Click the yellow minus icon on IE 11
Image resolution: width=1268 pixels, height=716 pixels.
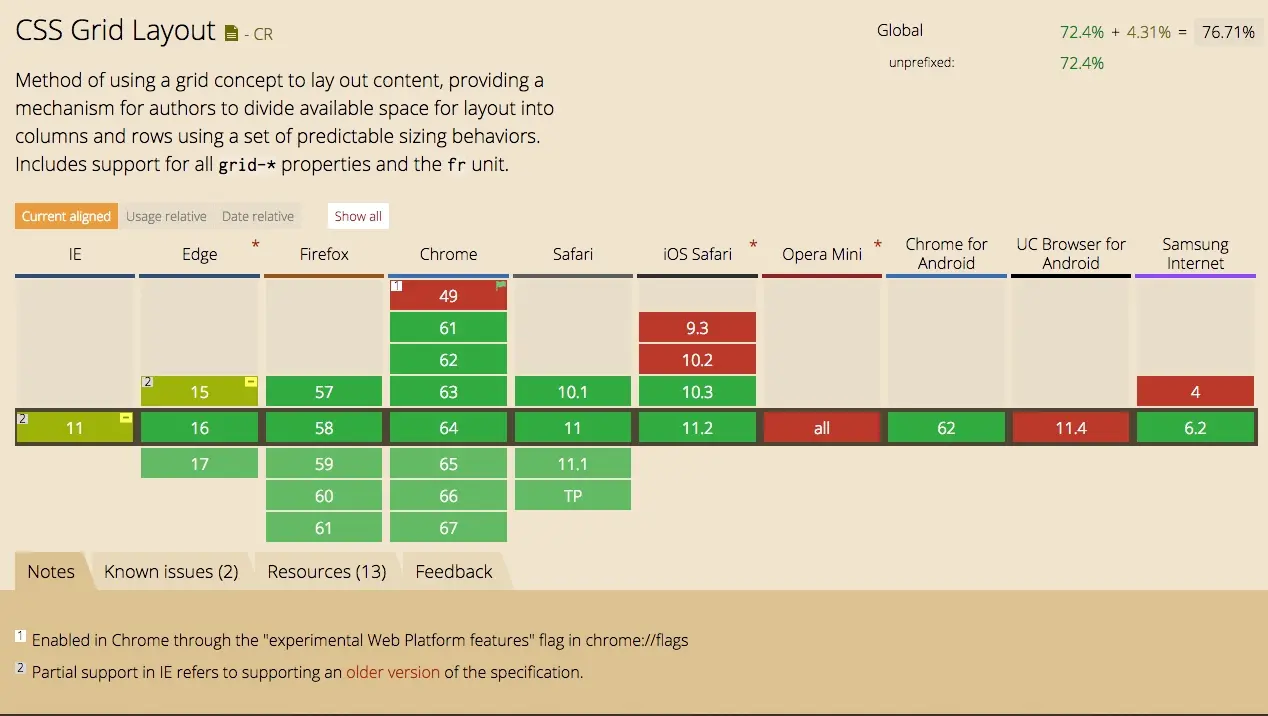[x=126, y=418]
